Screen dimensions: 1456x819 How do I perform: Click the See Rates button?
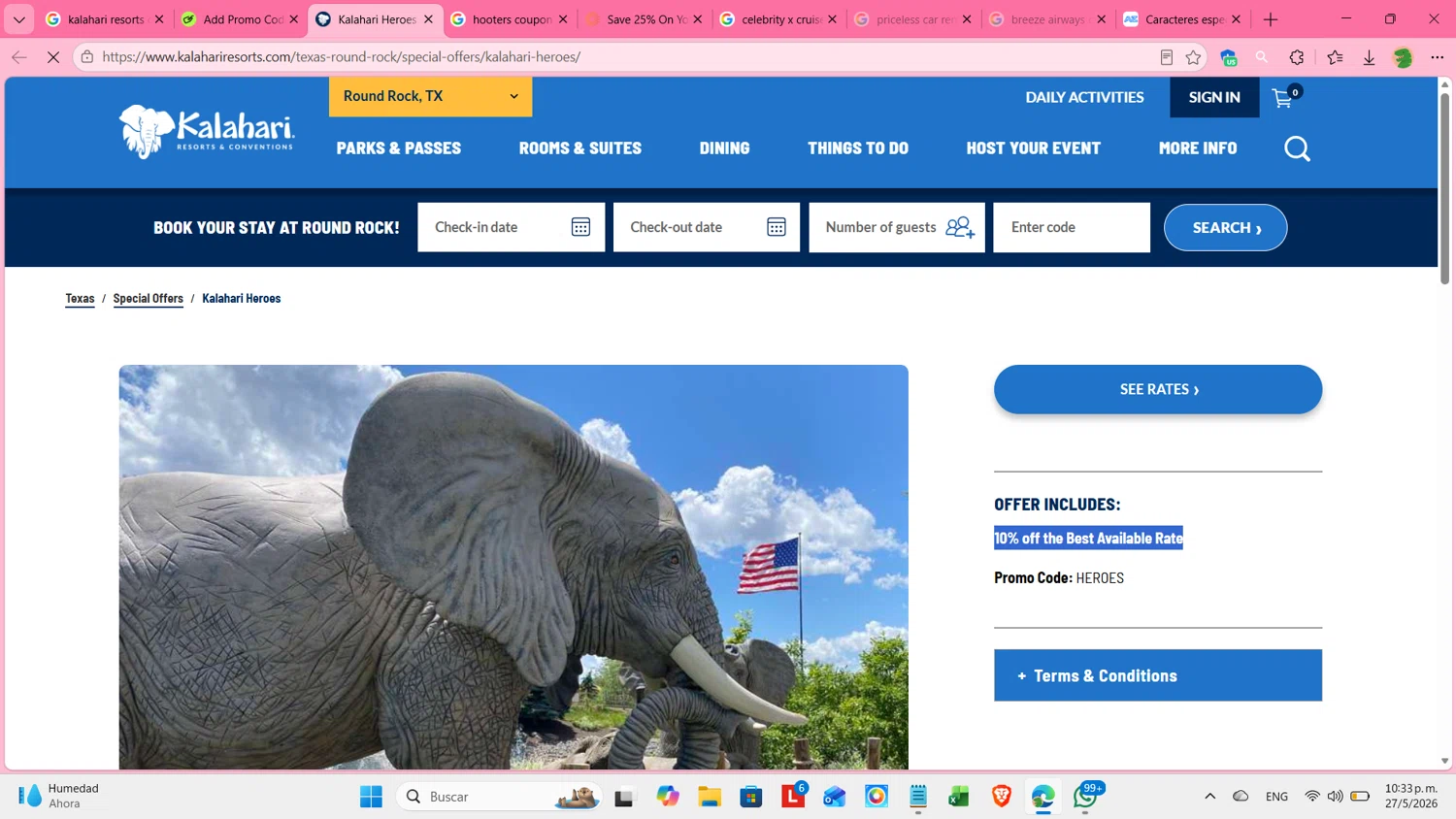[x=1157, y=389]
